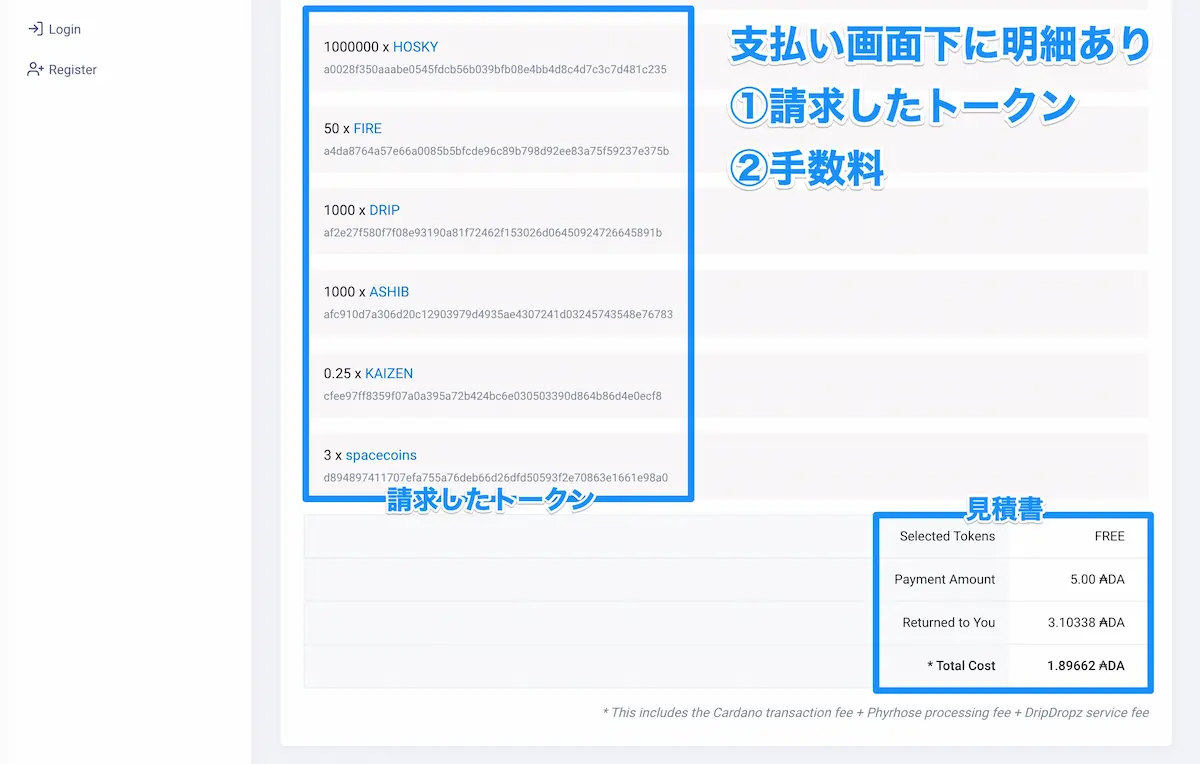This screenshot has height=764, width=1200.
Task: Open the FIRE token link
Action: pos(367,129)
